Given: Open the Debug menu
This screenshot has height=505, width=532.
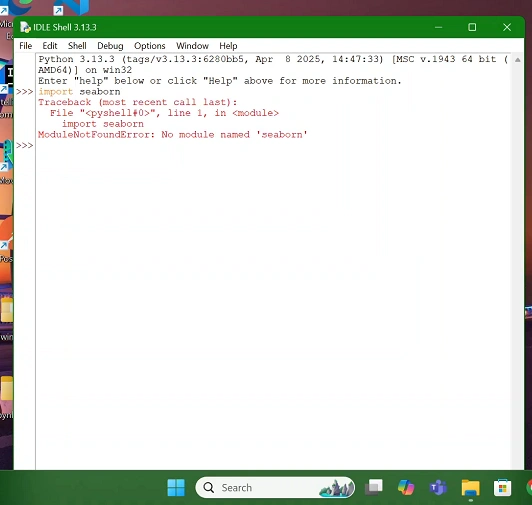Looking at the screenshot, I should (110, 46).
